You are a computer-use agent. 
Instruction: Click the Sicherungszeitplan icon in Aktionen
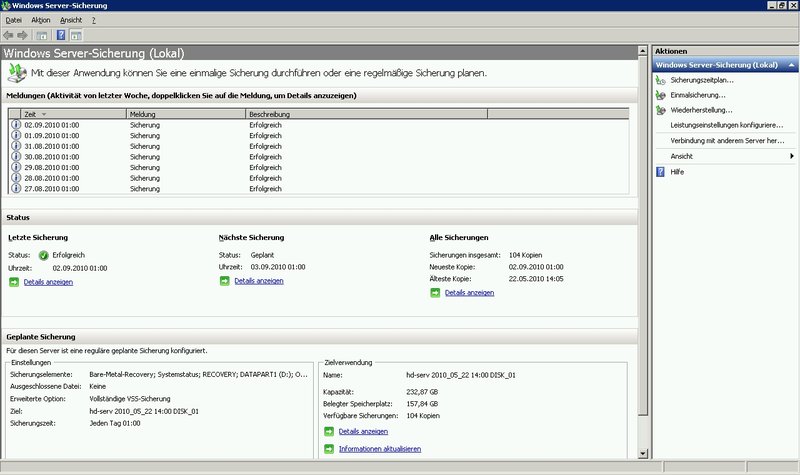tap(661, 80)
